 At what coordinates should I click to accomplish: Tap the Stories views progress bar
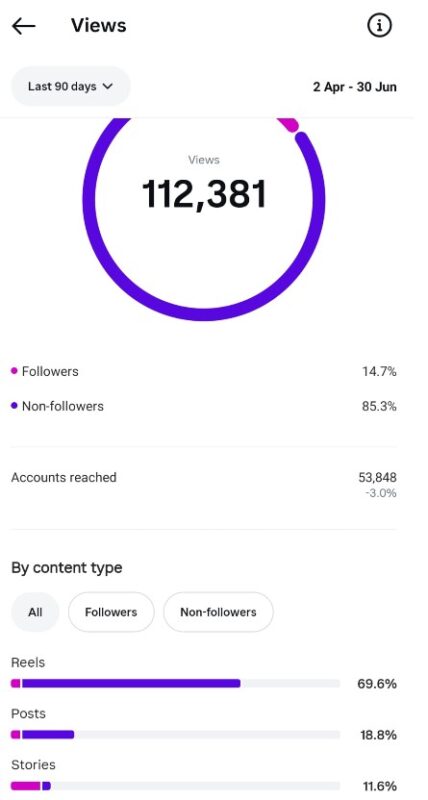point(175,786)
